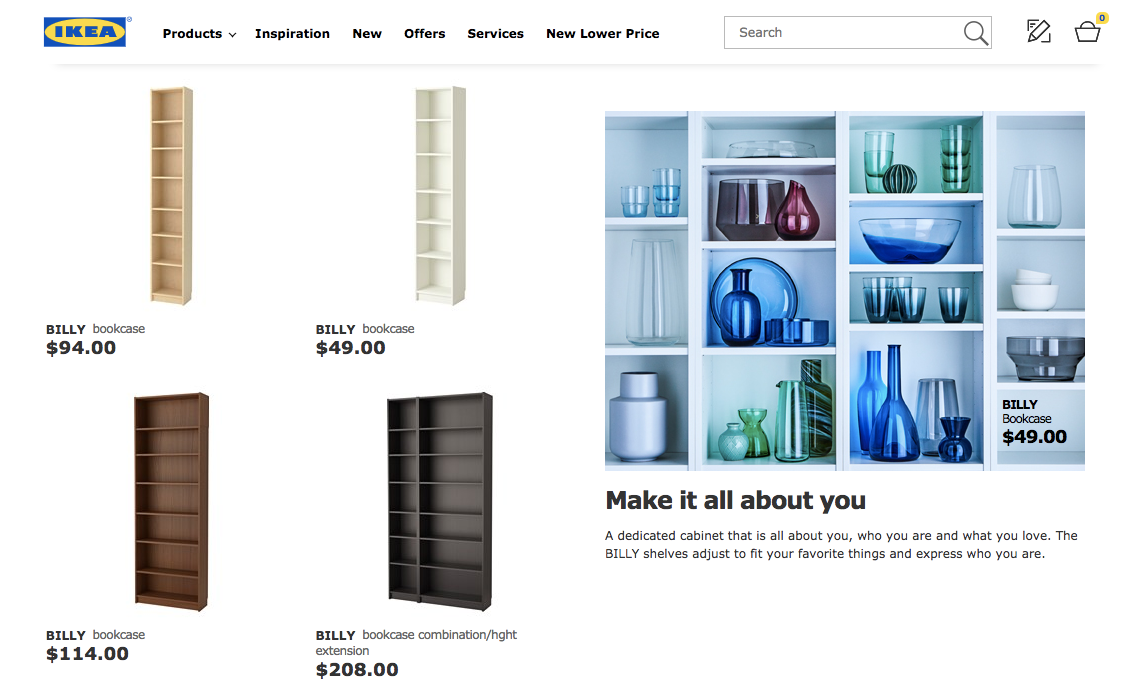Open the brown BILLY bookcase image
Screen dimensions: 1121x689
(x=172, y=502)
